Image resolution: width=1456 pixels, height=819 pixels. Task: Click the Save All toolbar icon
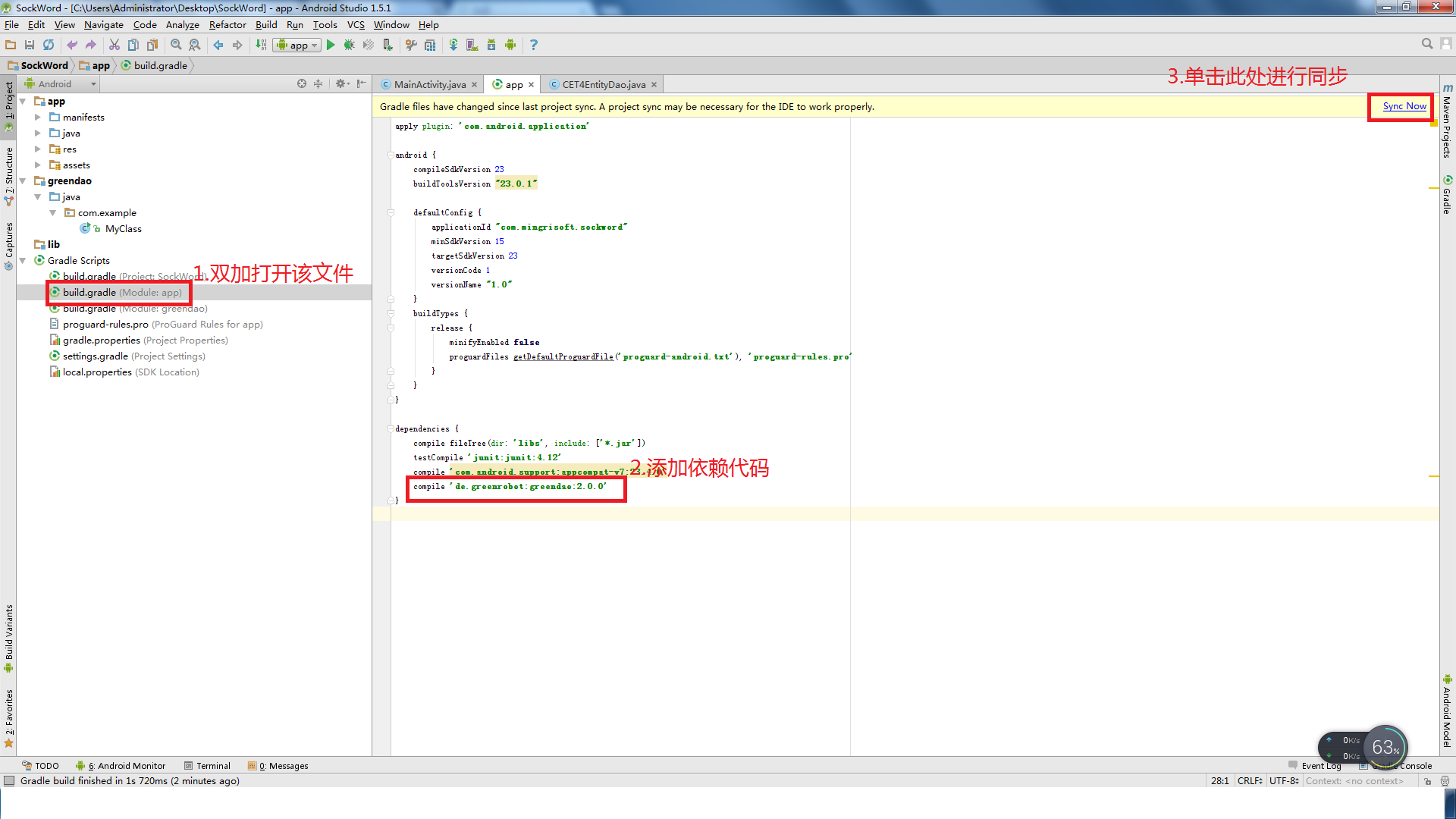(30, 45)
